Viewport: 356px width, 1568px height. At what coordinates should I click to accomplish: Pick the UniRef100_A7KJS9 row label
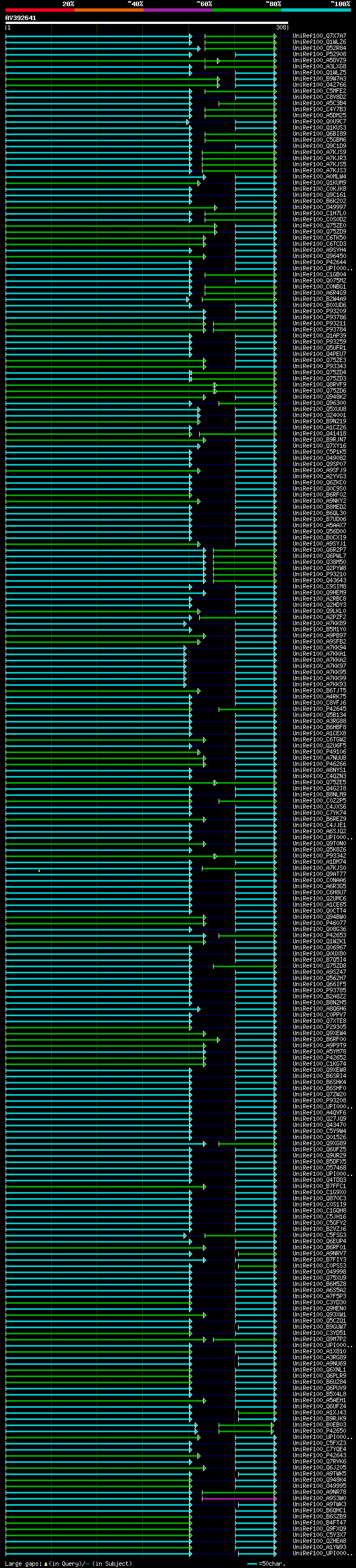pyautogui.click(x=319, y=152)
